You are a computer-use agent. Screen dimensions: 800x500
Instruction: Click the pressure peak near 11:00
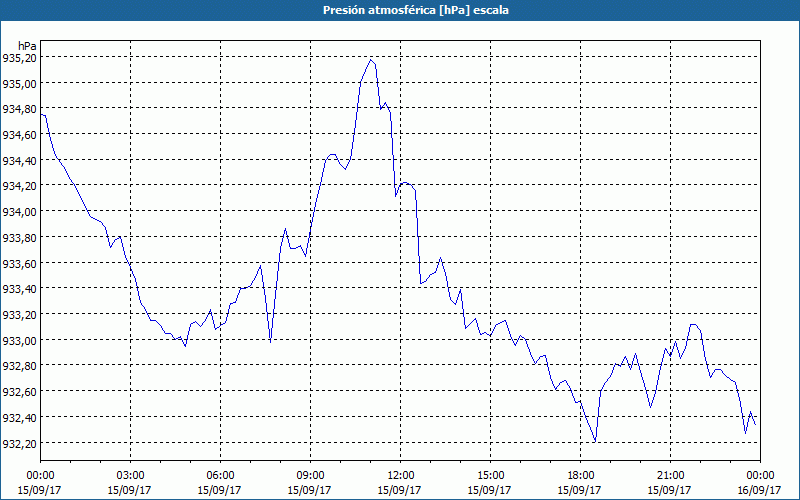(371, 60)
